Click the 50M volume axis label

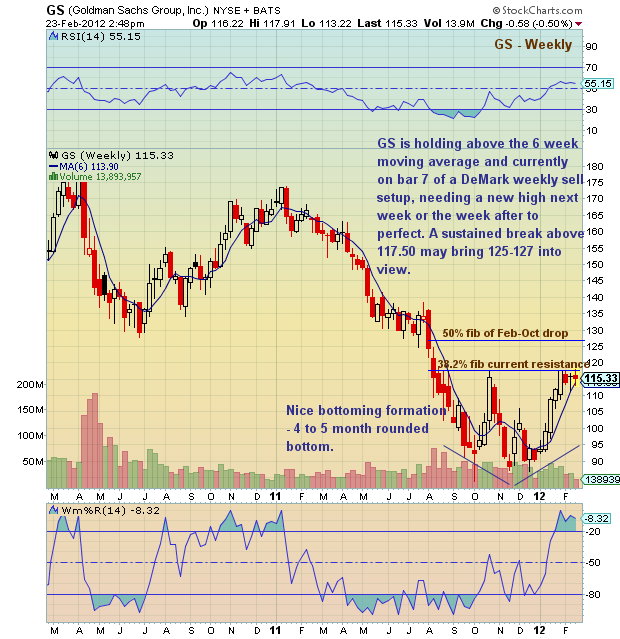pyautogui.click(x=33, y=461)
